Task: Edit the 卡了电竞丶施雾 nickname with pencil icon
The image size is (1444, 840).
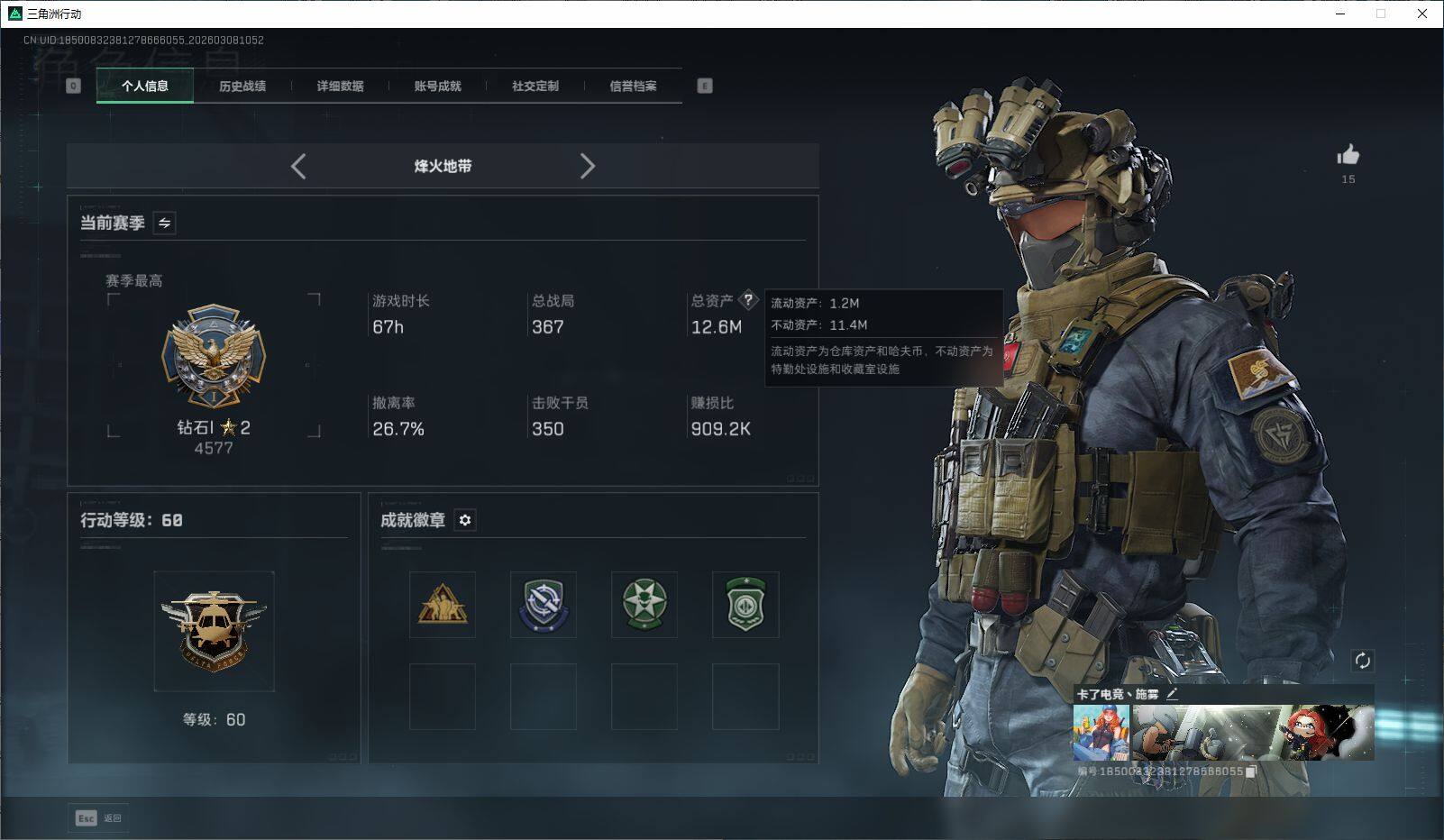Action: click(x=1172, y=694)
